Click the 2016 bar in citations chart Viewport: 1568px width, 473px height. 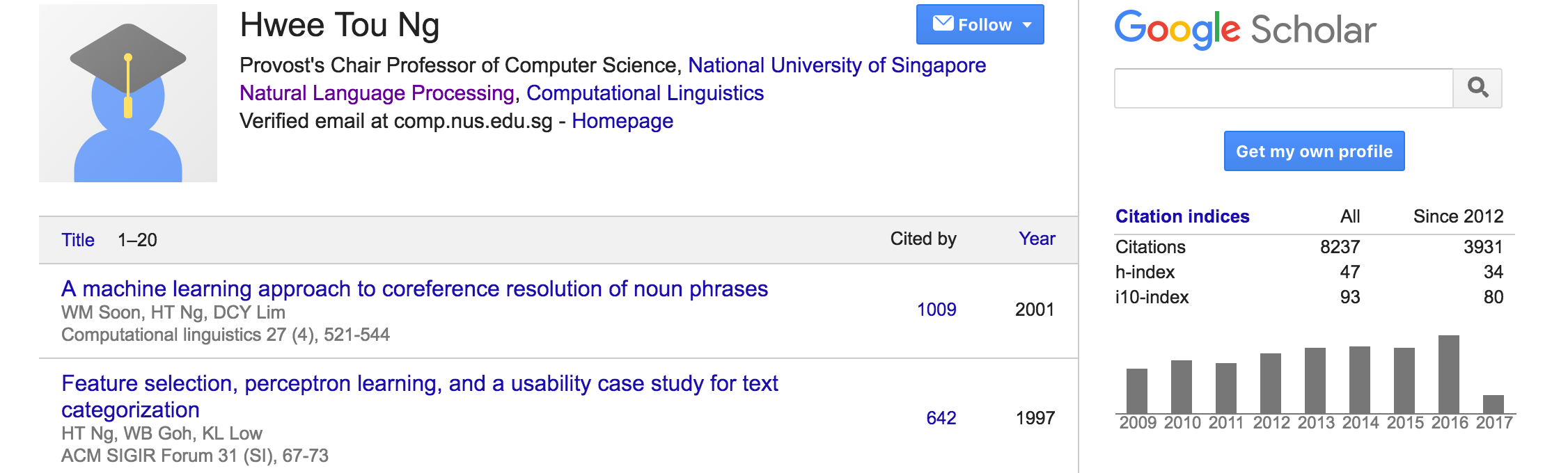(x=1448, y=375)
